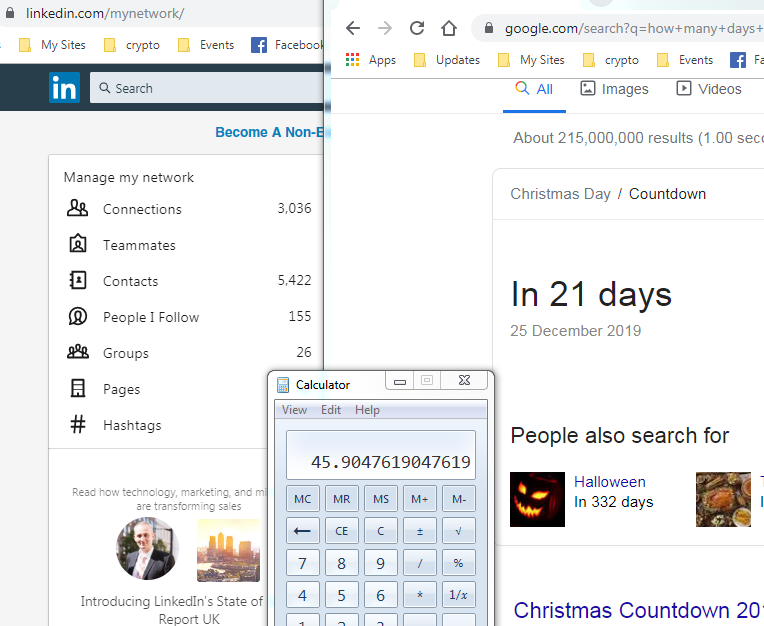Open crypto bookmark in Google window
Viewport: 764px width, 626px height.
pyautogui.click(x=611, y=60)
